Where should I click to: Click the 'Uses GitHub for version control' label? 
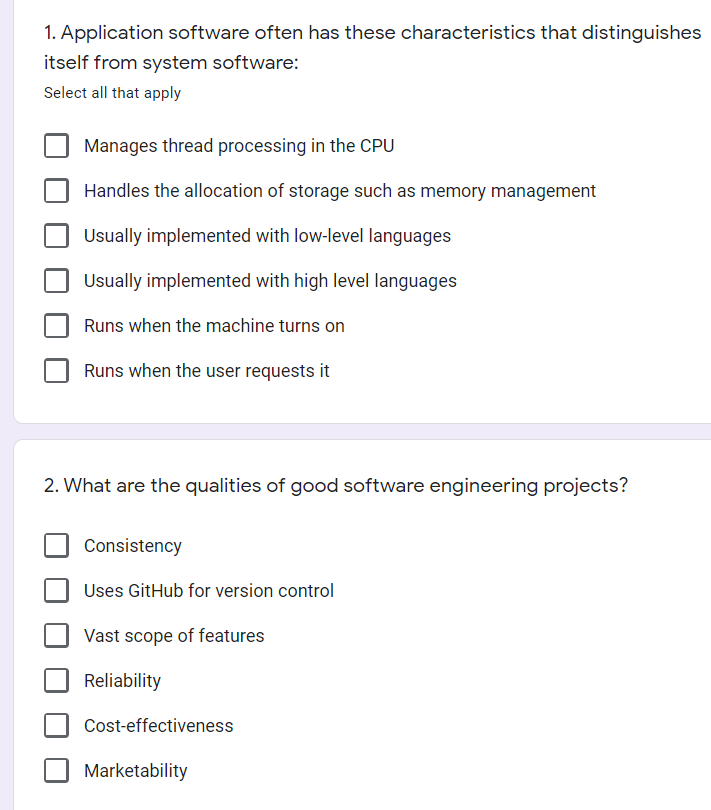[x=209, y=590]
